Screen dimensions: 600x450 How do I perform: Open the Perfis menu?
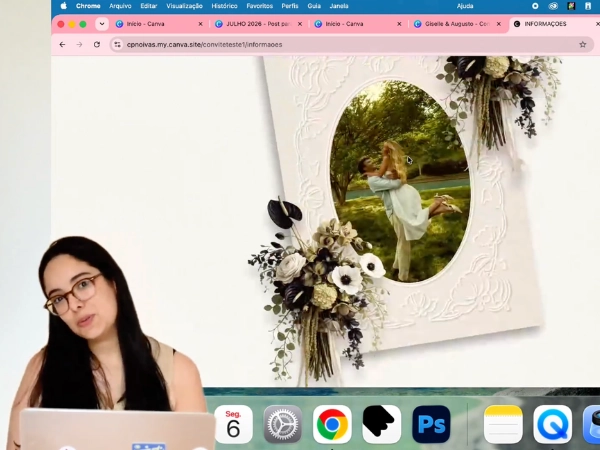(290, 6)
